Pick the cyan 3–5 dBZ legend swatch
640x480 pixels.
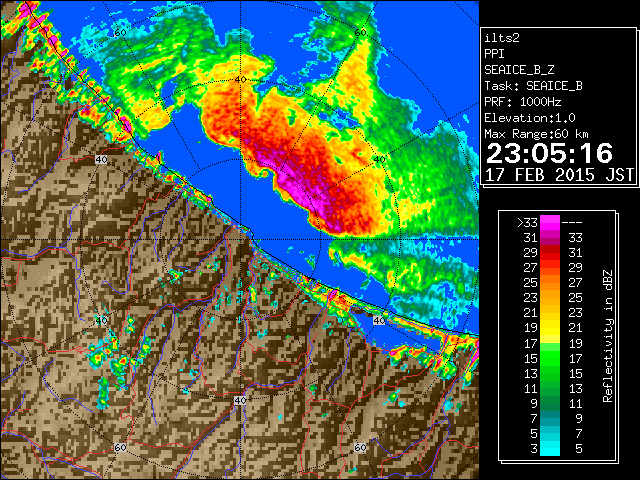(x=550, y=448)
